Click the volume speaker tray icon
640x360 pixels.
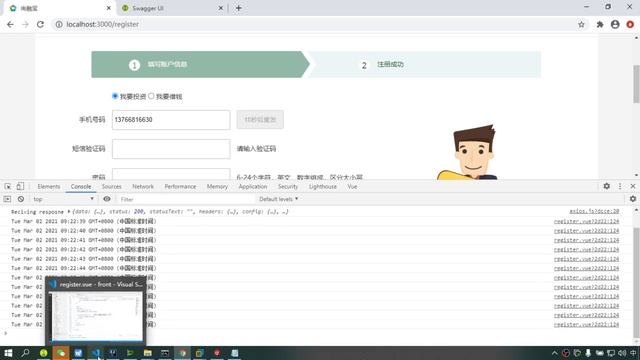622,353
